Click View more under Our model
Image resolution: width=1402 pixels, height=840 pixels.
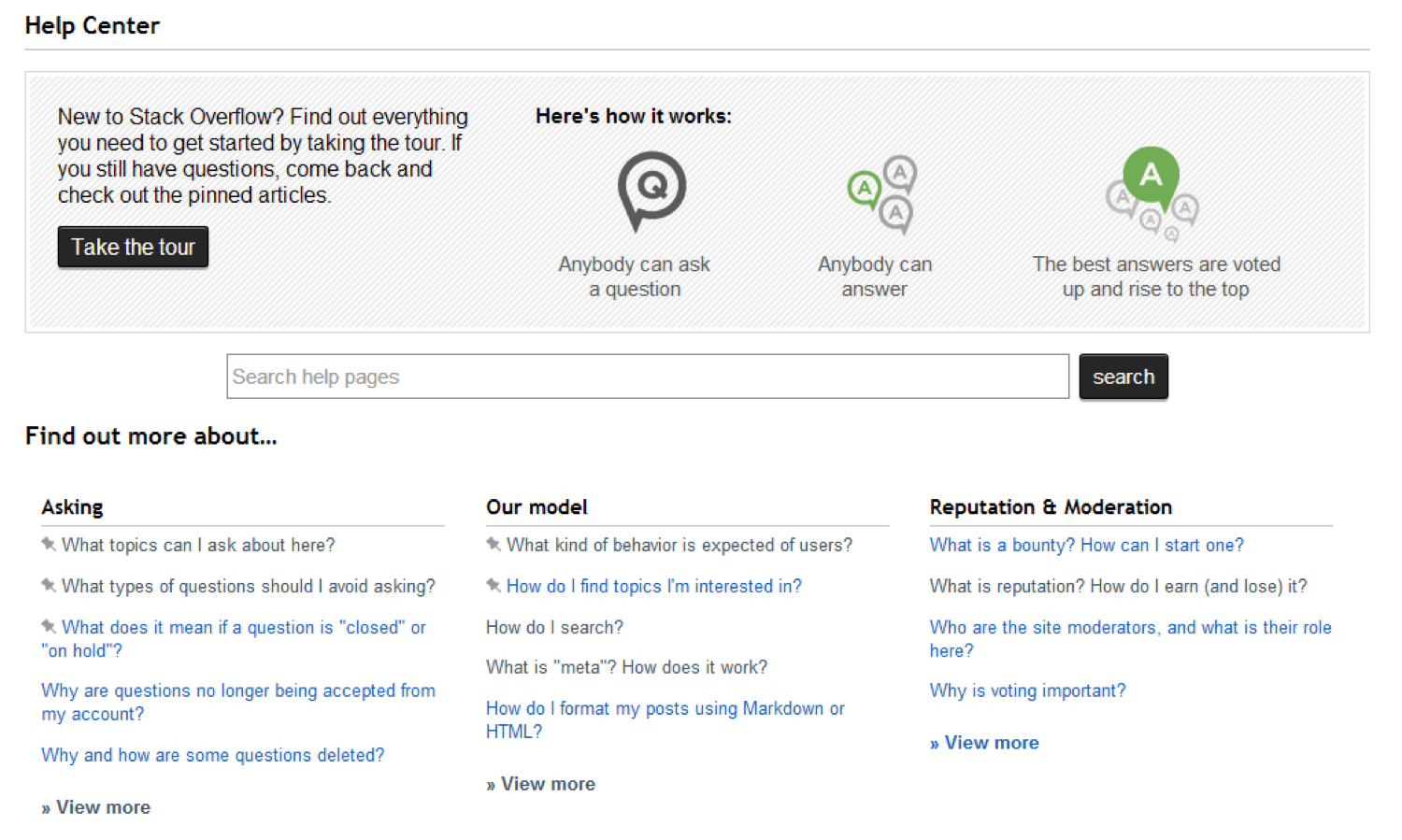pyautogui.click(x=541, y=784)
